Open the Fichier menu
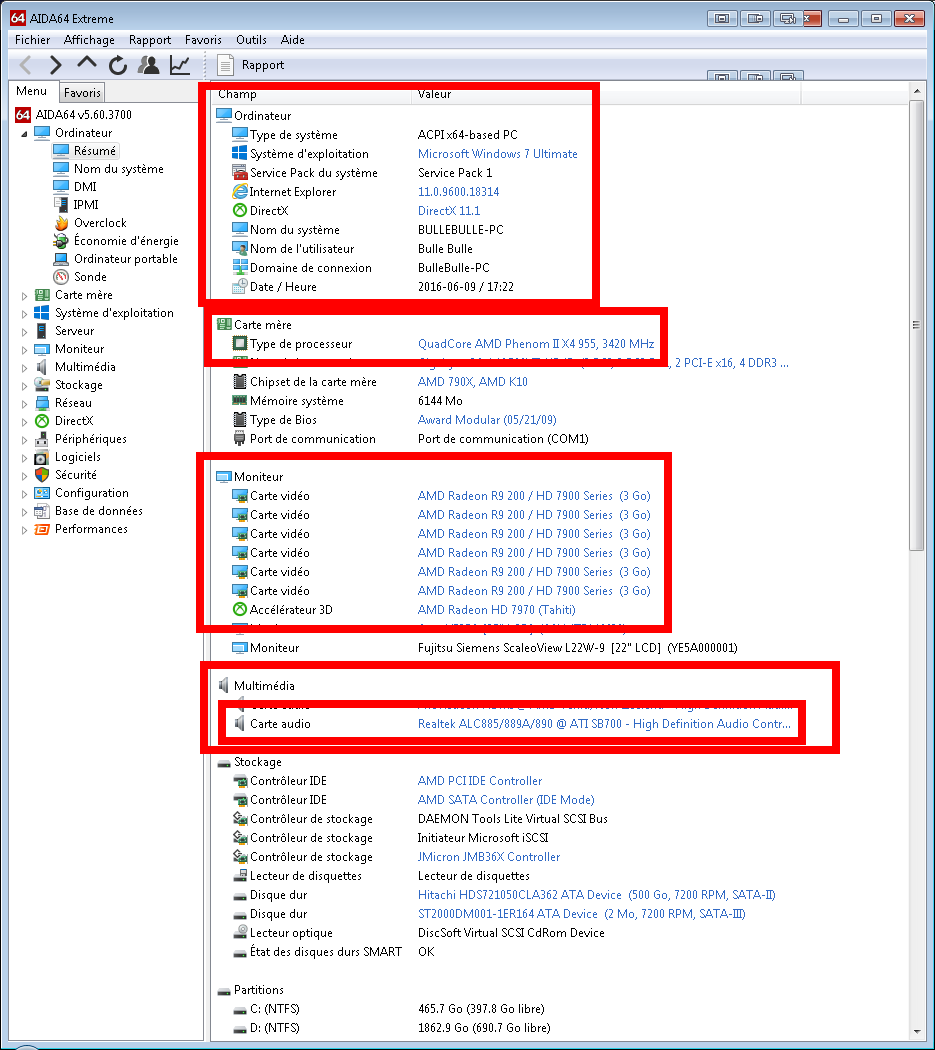Screen dimensions: 935x1050 tap(32, 40)
